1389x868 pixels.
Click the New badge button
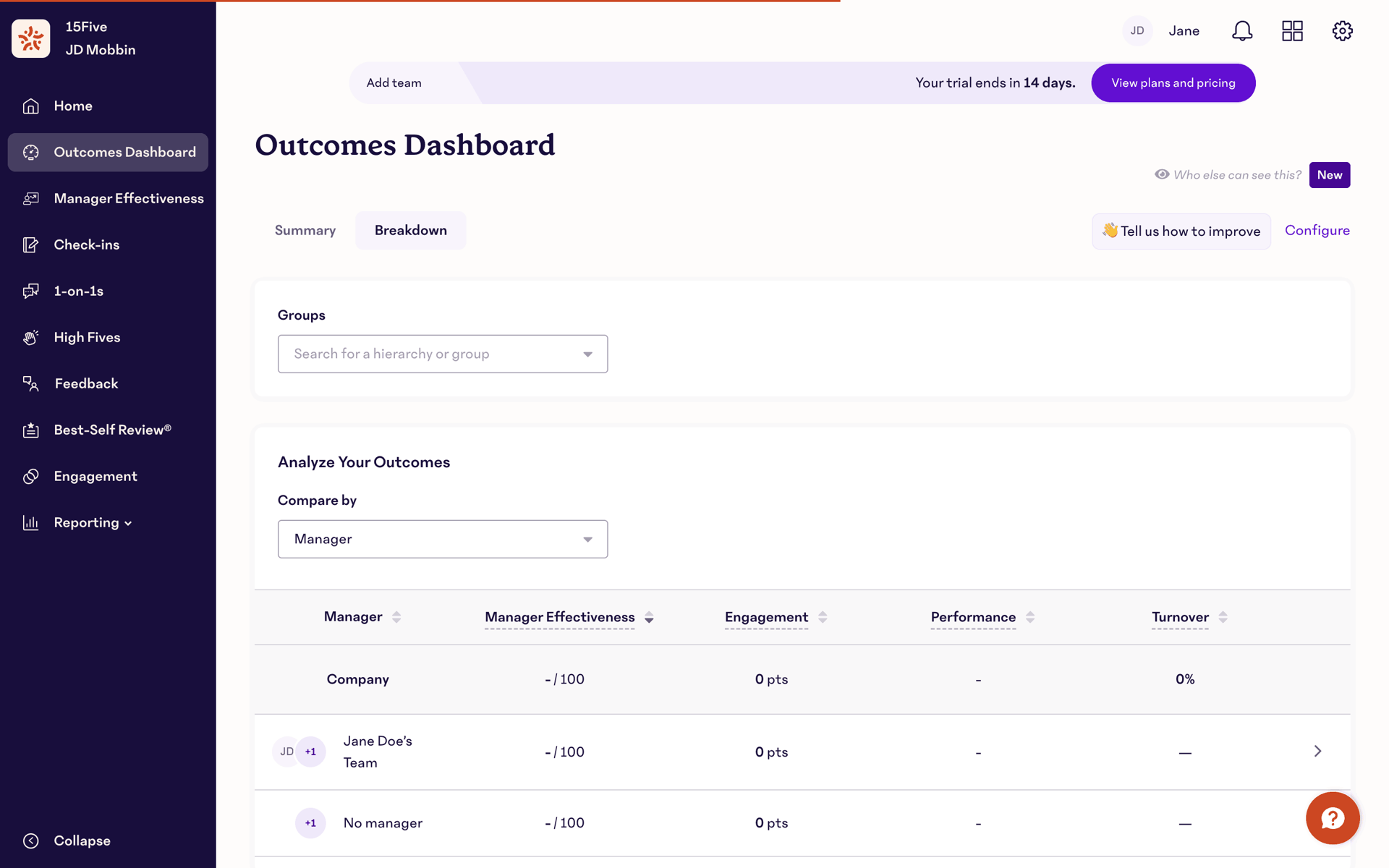point(1329,174)
